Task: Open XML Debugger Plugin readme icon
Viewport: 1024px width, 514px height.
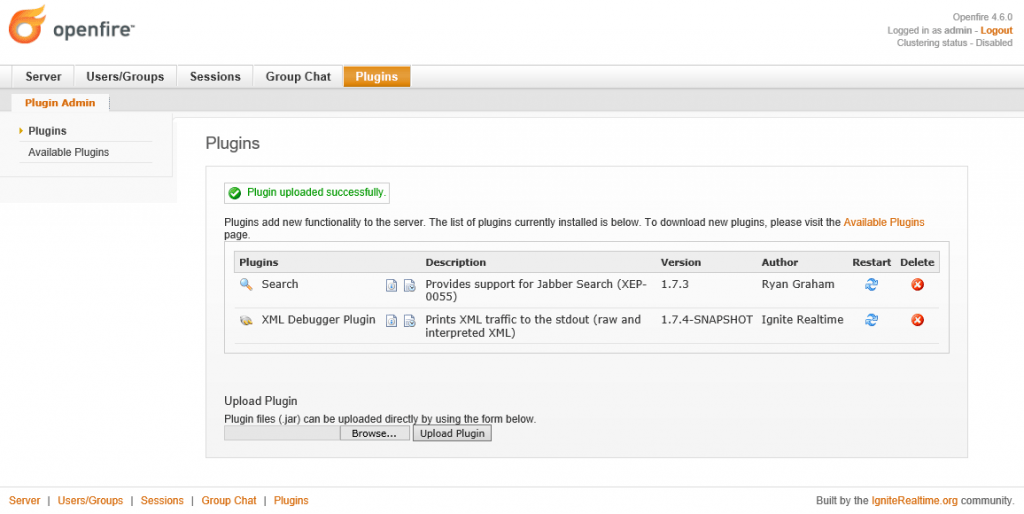Action: pos(391,320)
